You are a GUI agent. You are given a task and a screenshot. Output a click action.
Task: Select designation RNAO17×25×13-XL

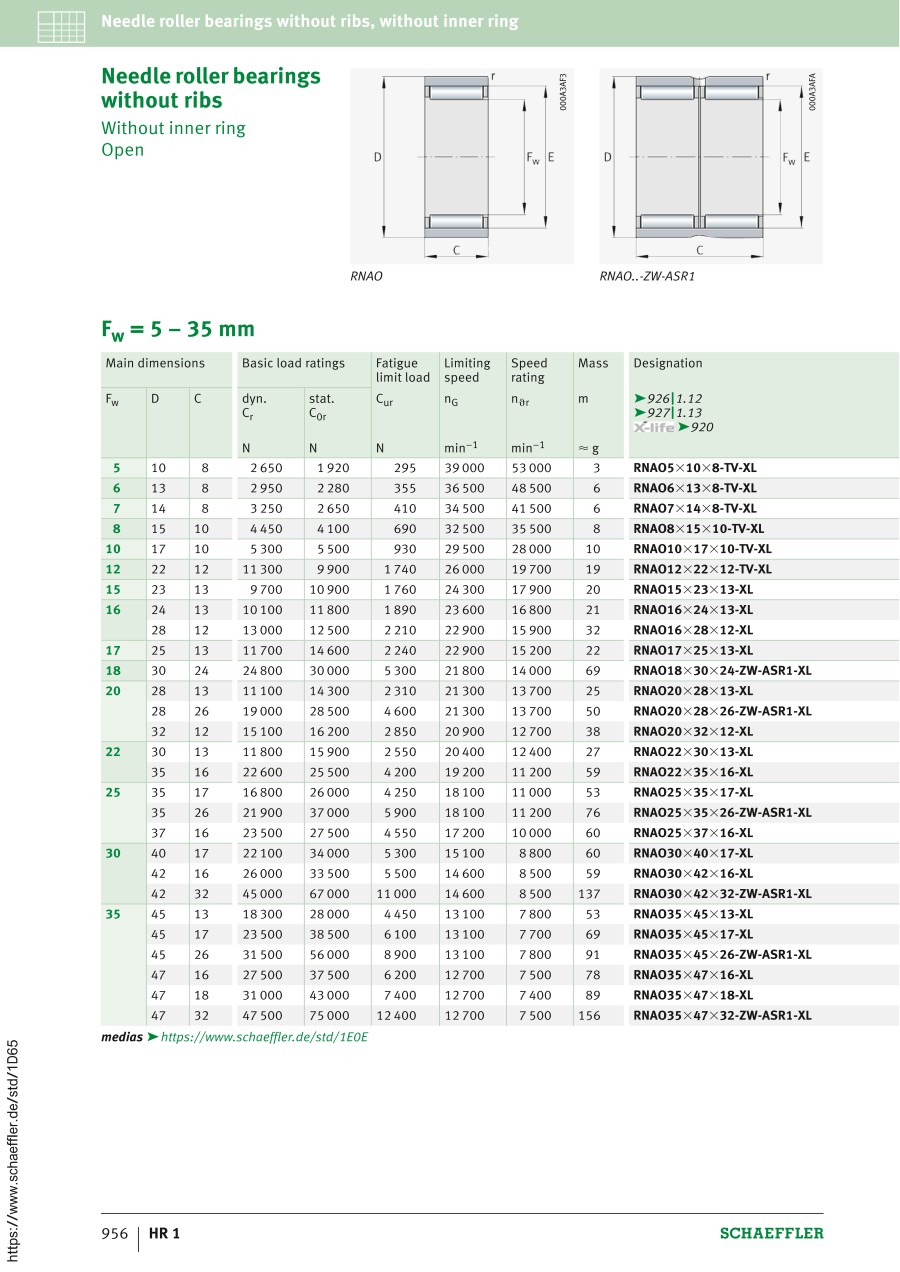pyautogui.click(x=693, y=650)
